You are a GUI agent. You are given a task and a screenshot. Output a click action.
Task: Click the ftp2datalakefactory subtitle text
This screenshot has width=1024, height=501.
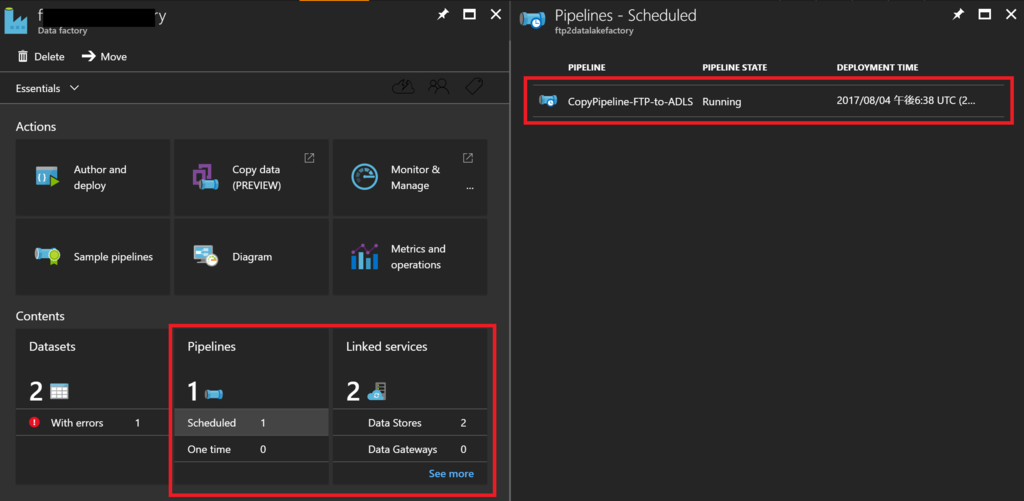[594, 31]
